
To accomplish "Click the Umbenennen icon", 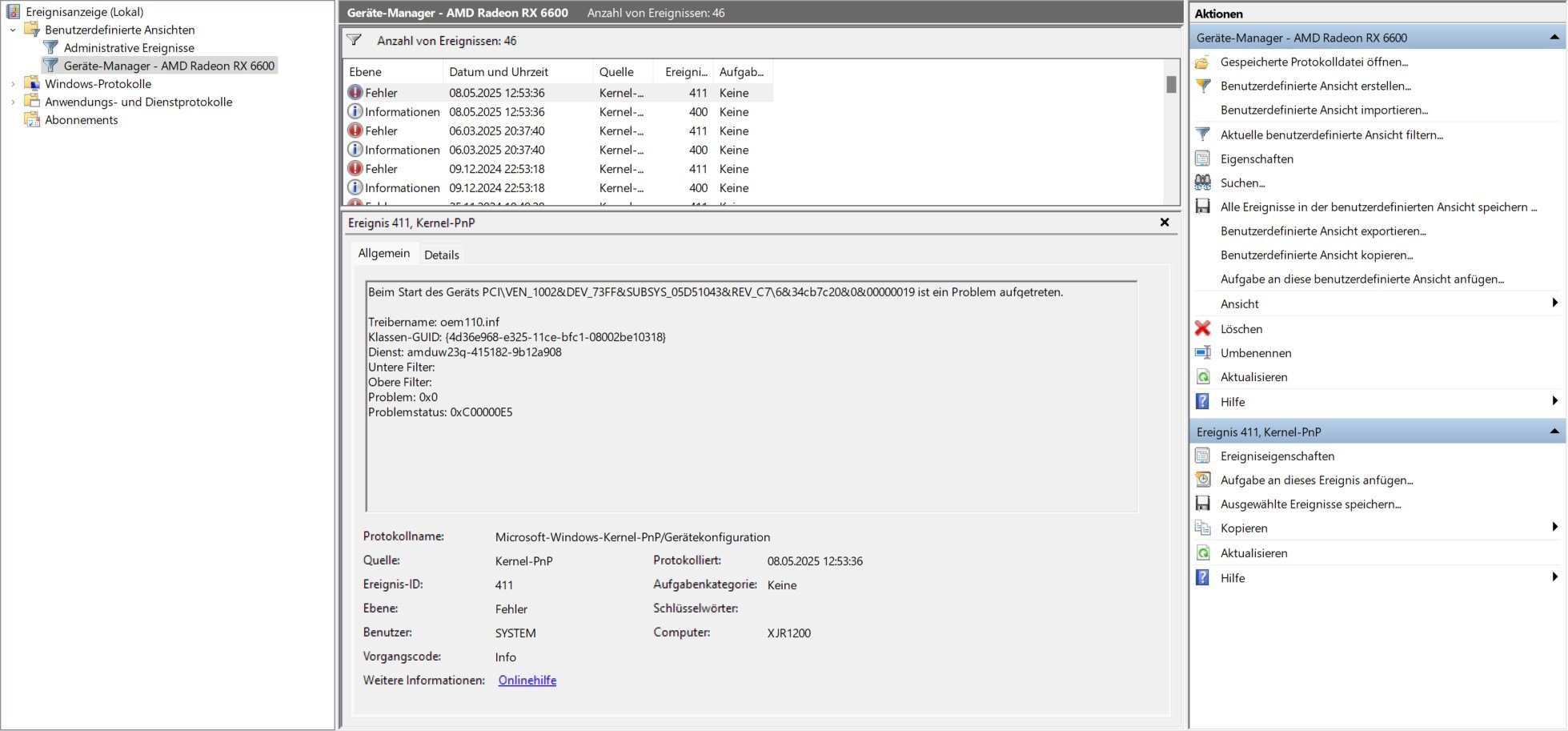I will point(1202,352).
